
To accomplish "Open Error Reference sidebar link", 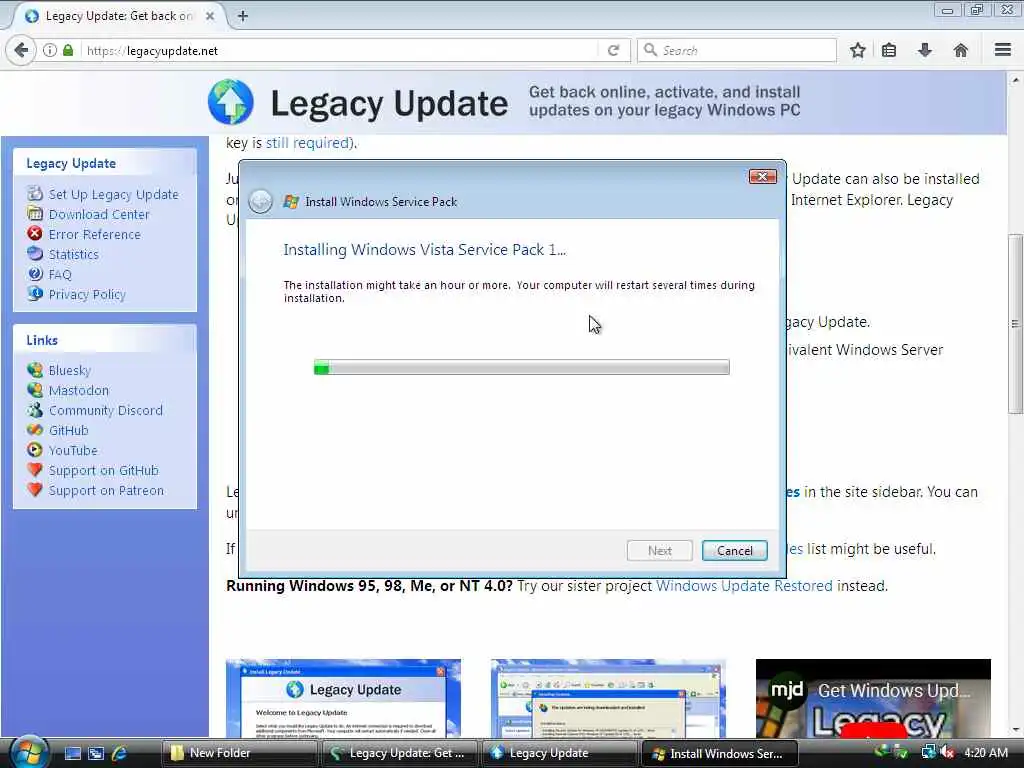I will point(94,234).
